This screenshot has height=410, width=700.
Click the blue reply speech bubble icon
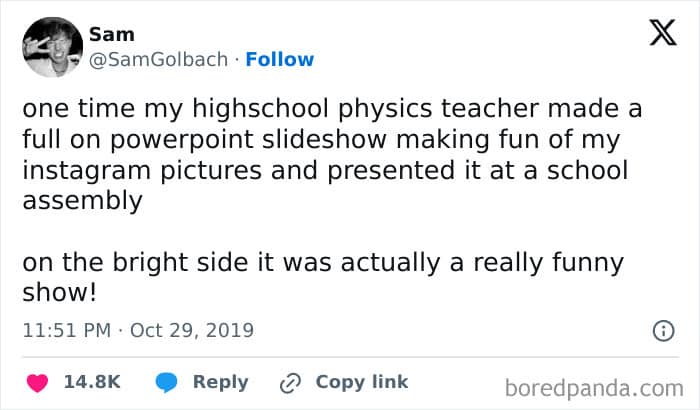tap(166, 382)
